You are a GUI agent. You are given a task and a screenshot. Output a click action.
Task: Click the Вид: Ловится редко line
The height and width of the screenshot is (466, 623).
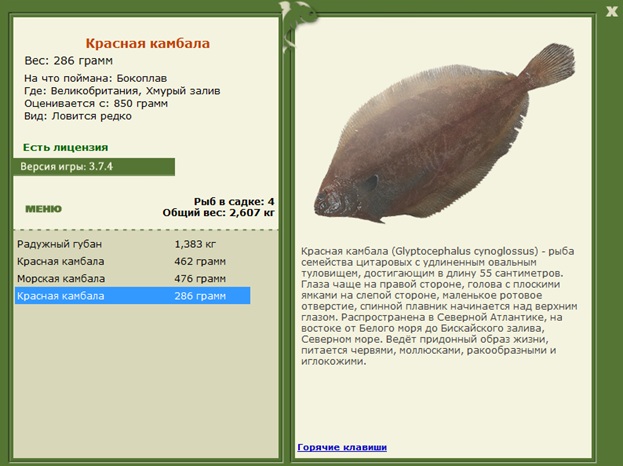(77, 116)
